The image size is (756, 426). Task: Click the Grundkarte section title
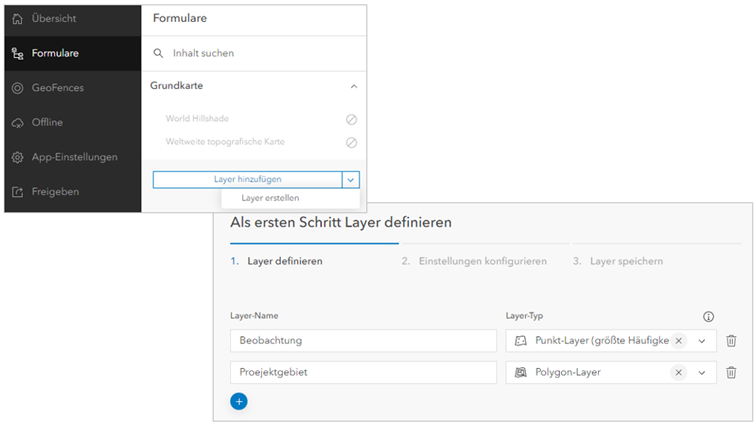click(176, 86)
